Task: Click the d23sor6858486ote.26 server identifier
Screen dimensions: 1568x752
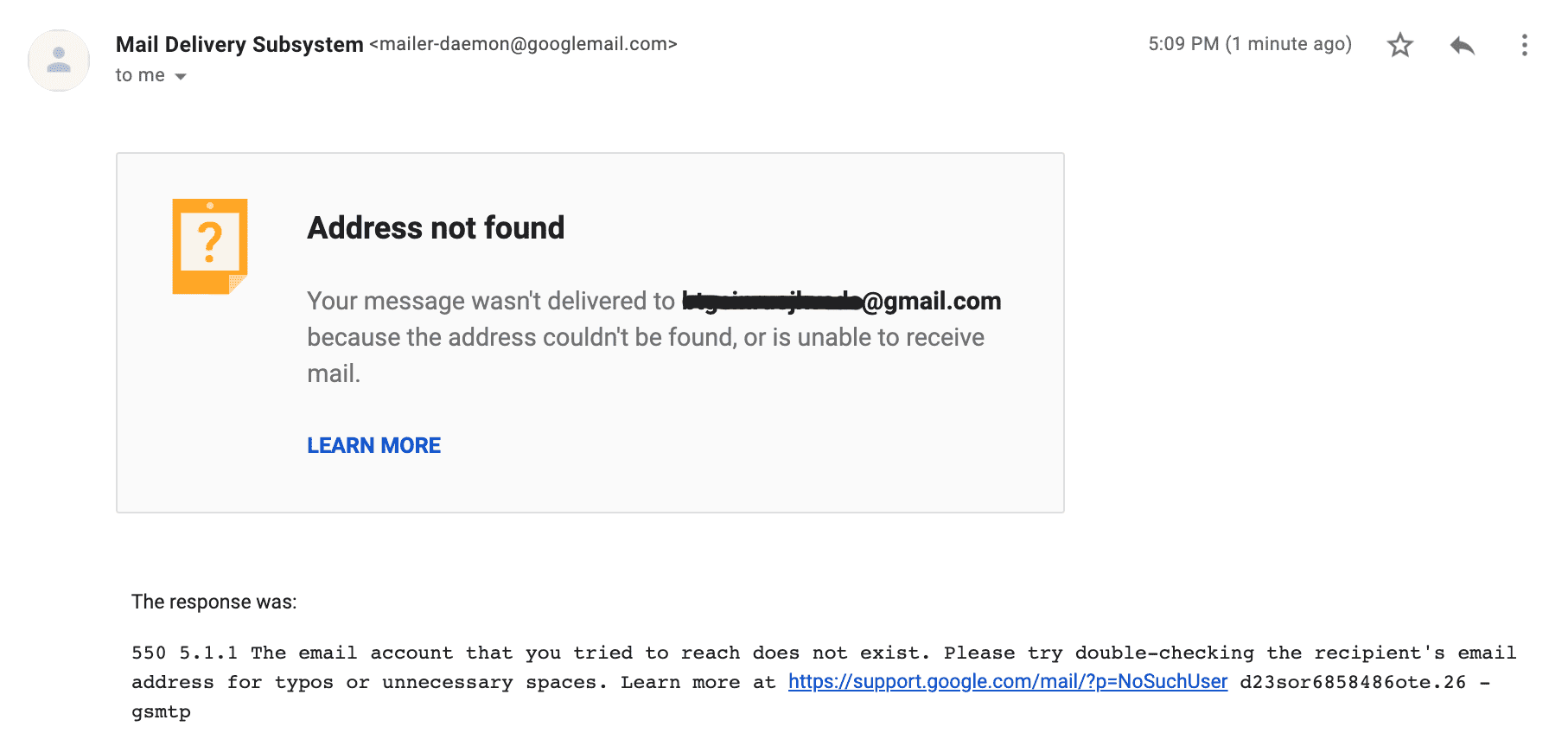Action: pos(1353,682)
